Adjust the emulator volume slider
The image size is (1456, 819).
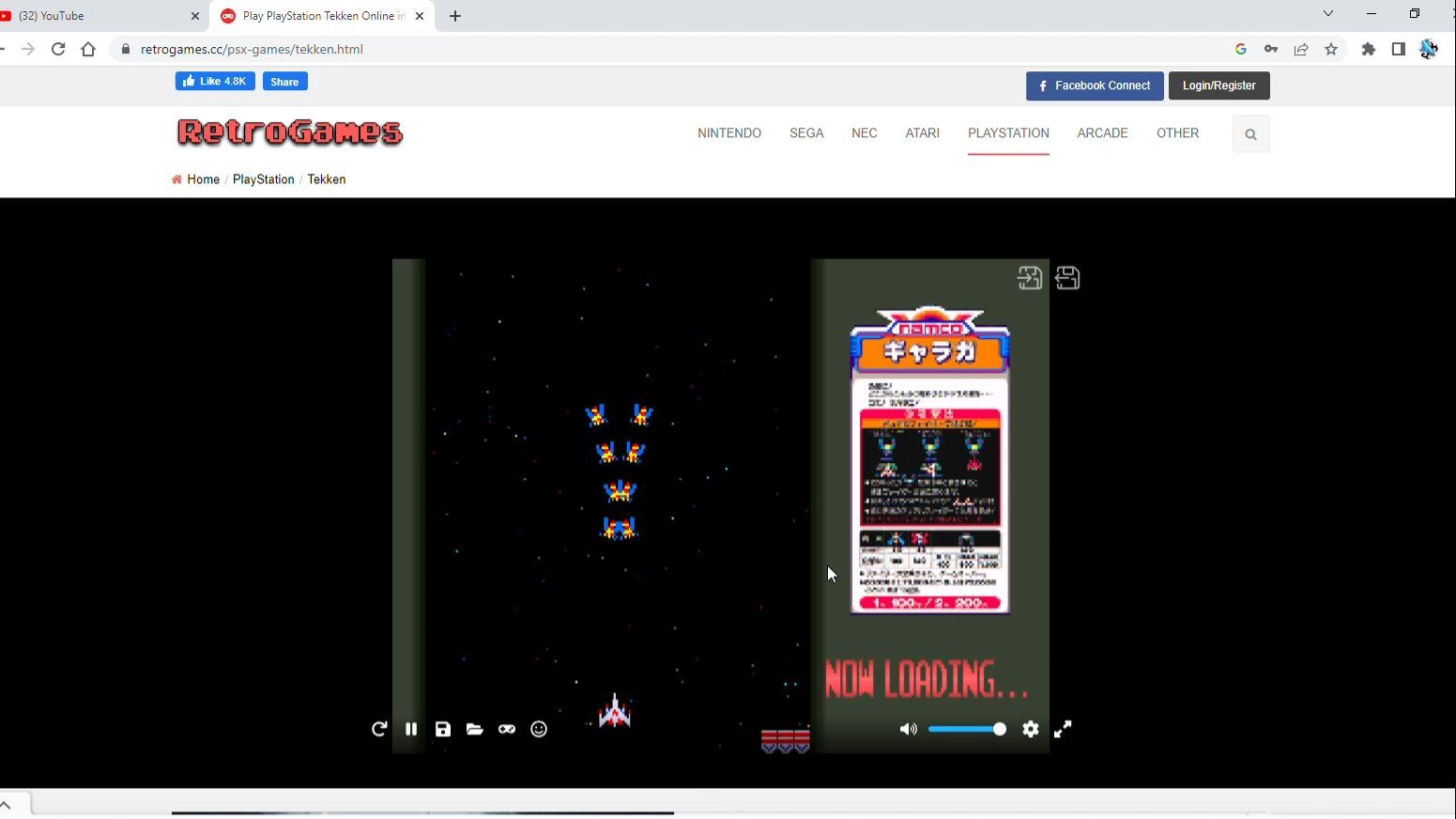[x=968, y=729]
